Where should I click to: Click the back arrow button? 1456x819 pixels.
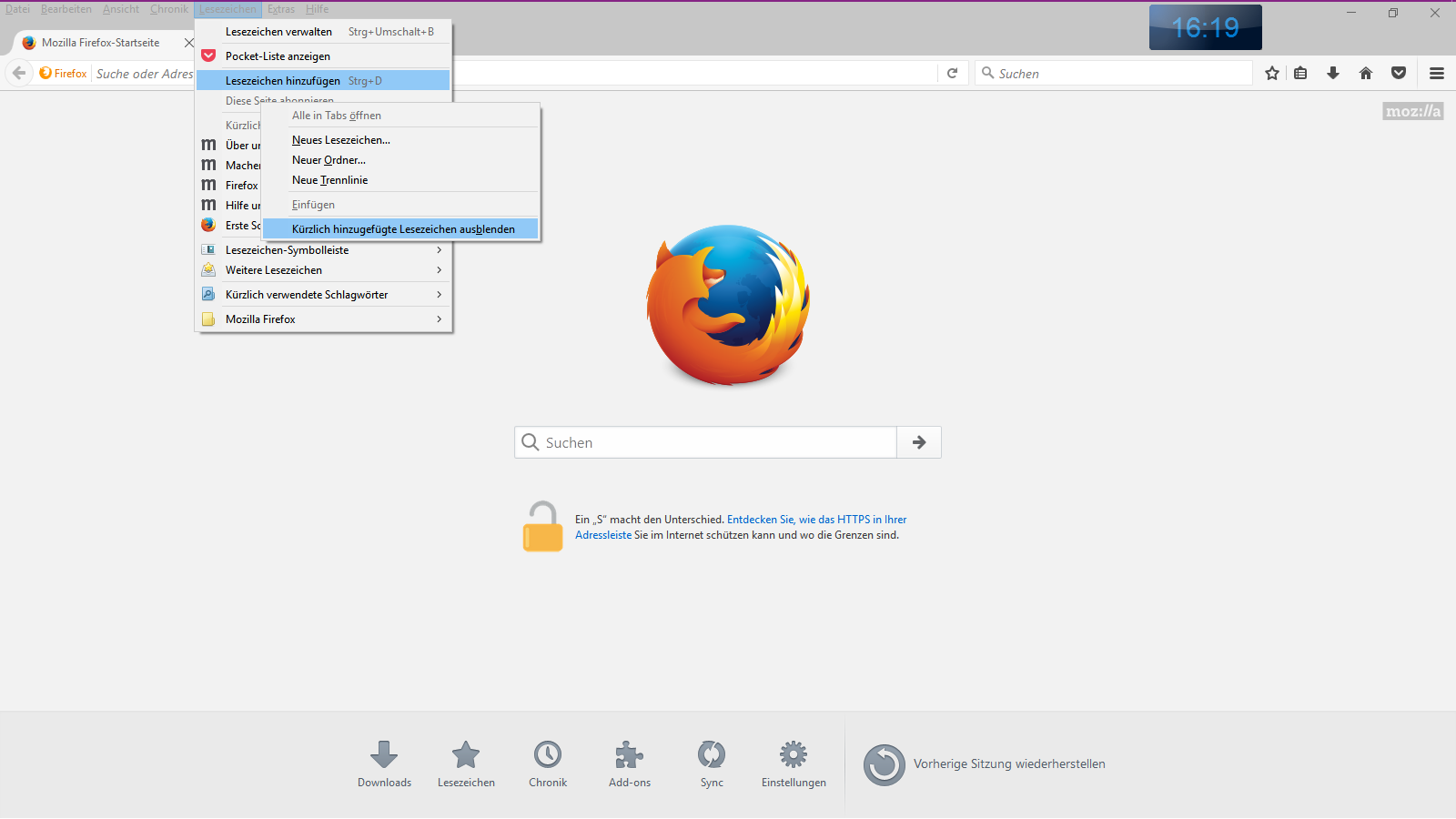click(x=19, y=74)
